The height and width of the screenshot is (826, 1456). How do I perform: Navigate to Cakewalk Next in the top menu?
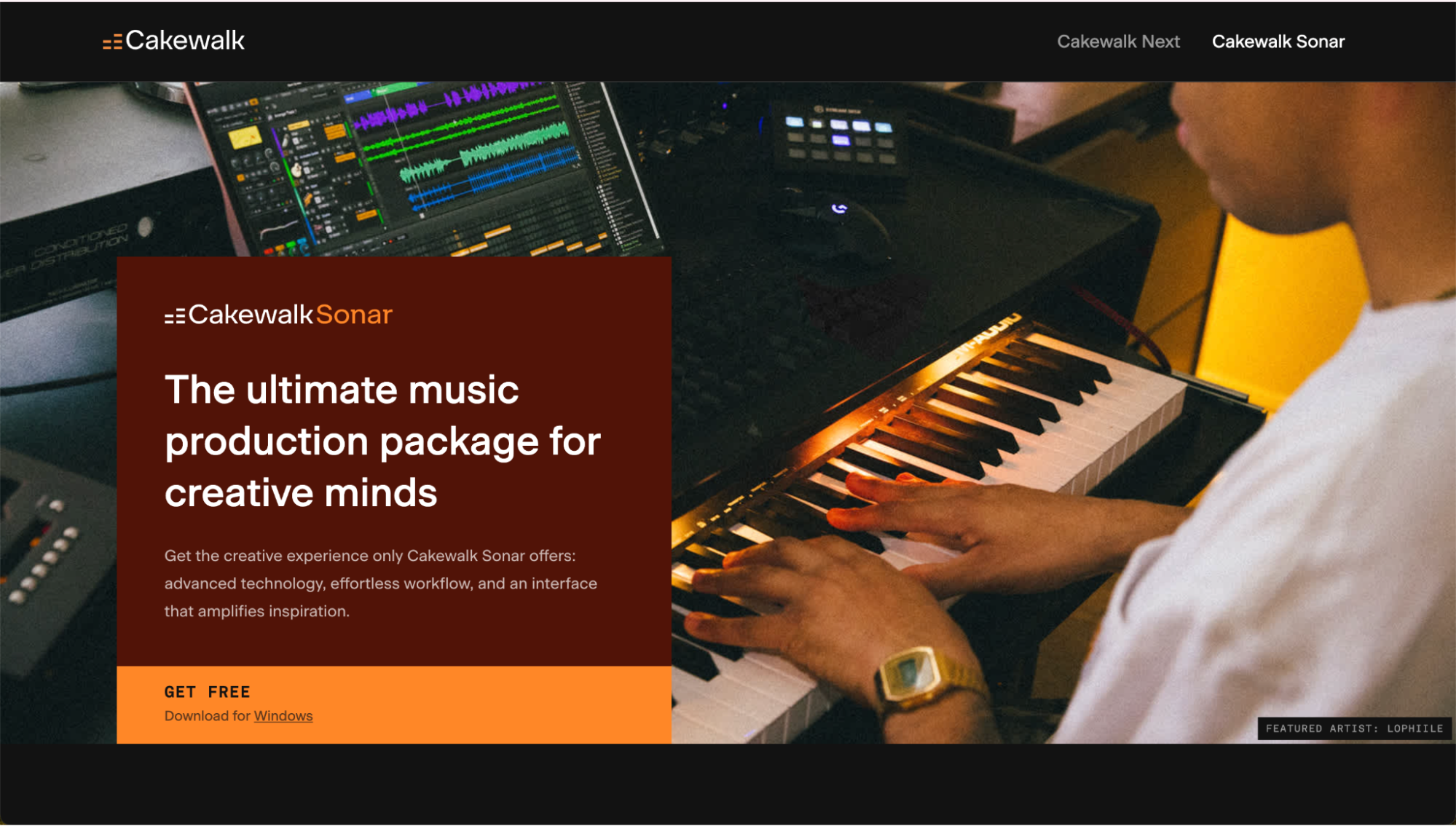(1118, 42)
